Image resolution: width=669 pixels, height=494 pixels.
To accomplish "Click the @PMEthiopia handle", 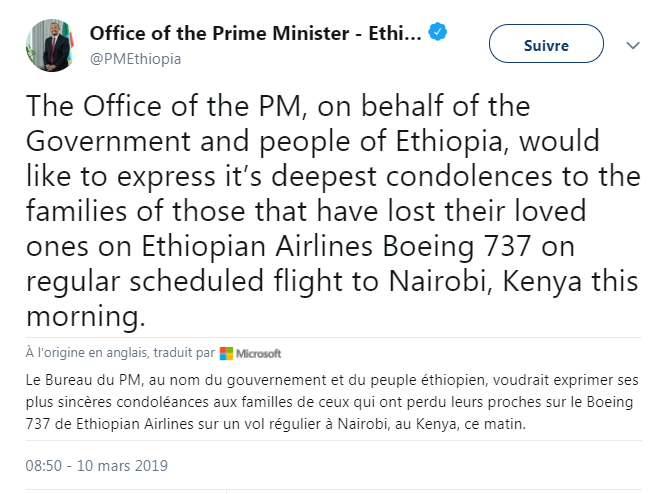I will point(136,59).
